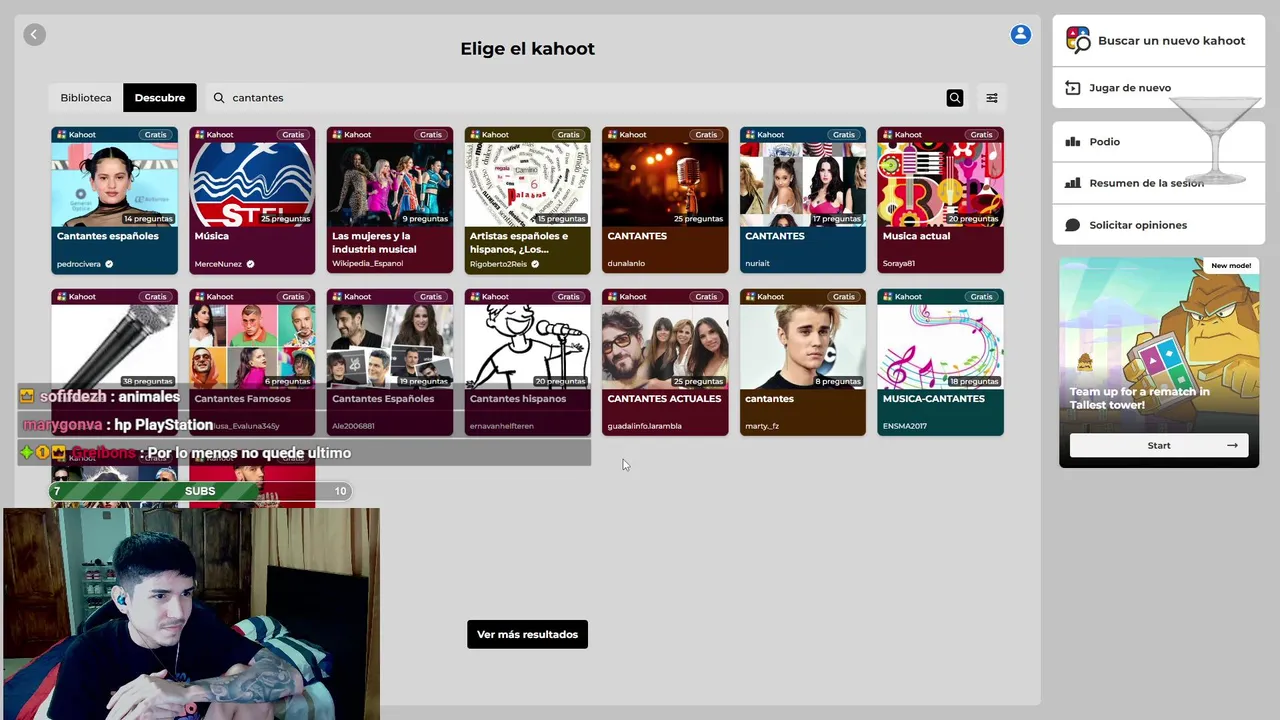
Task: Click the pedrocivera author name
Action: (79, 264)
